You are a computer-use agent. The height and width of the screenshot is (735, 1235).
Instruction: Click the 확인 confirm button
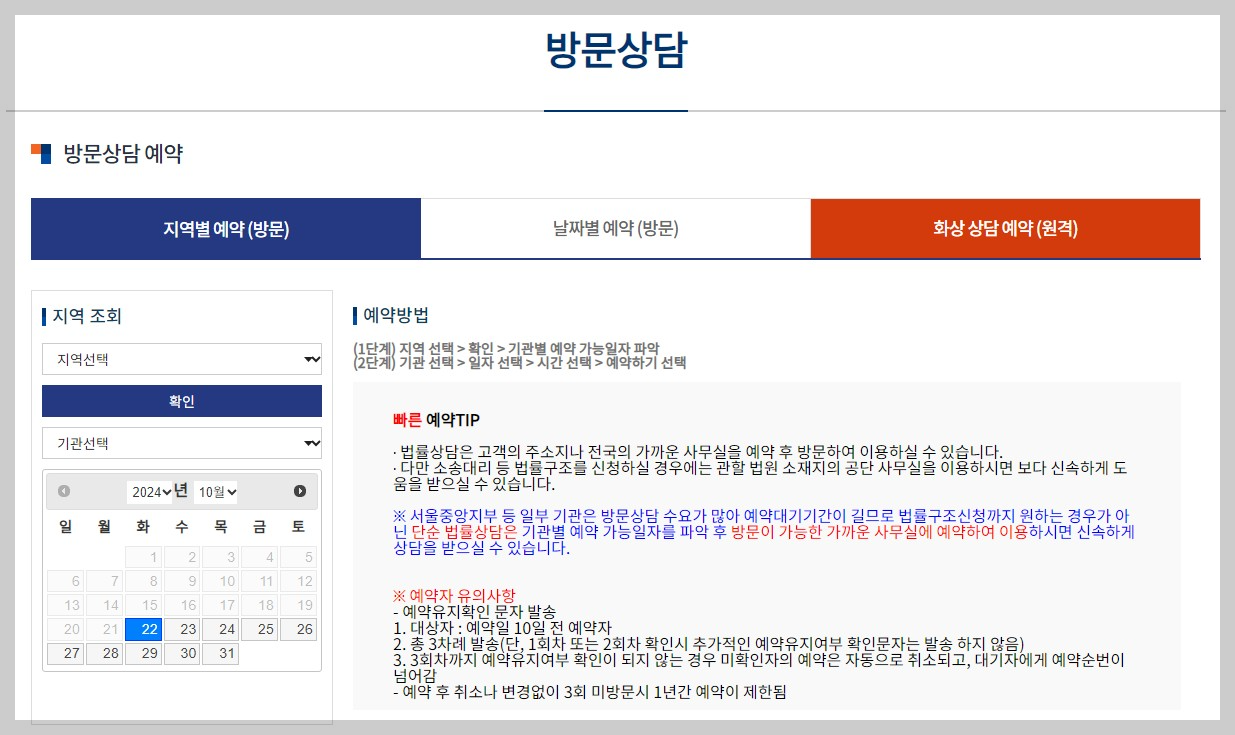pos(182,401)
